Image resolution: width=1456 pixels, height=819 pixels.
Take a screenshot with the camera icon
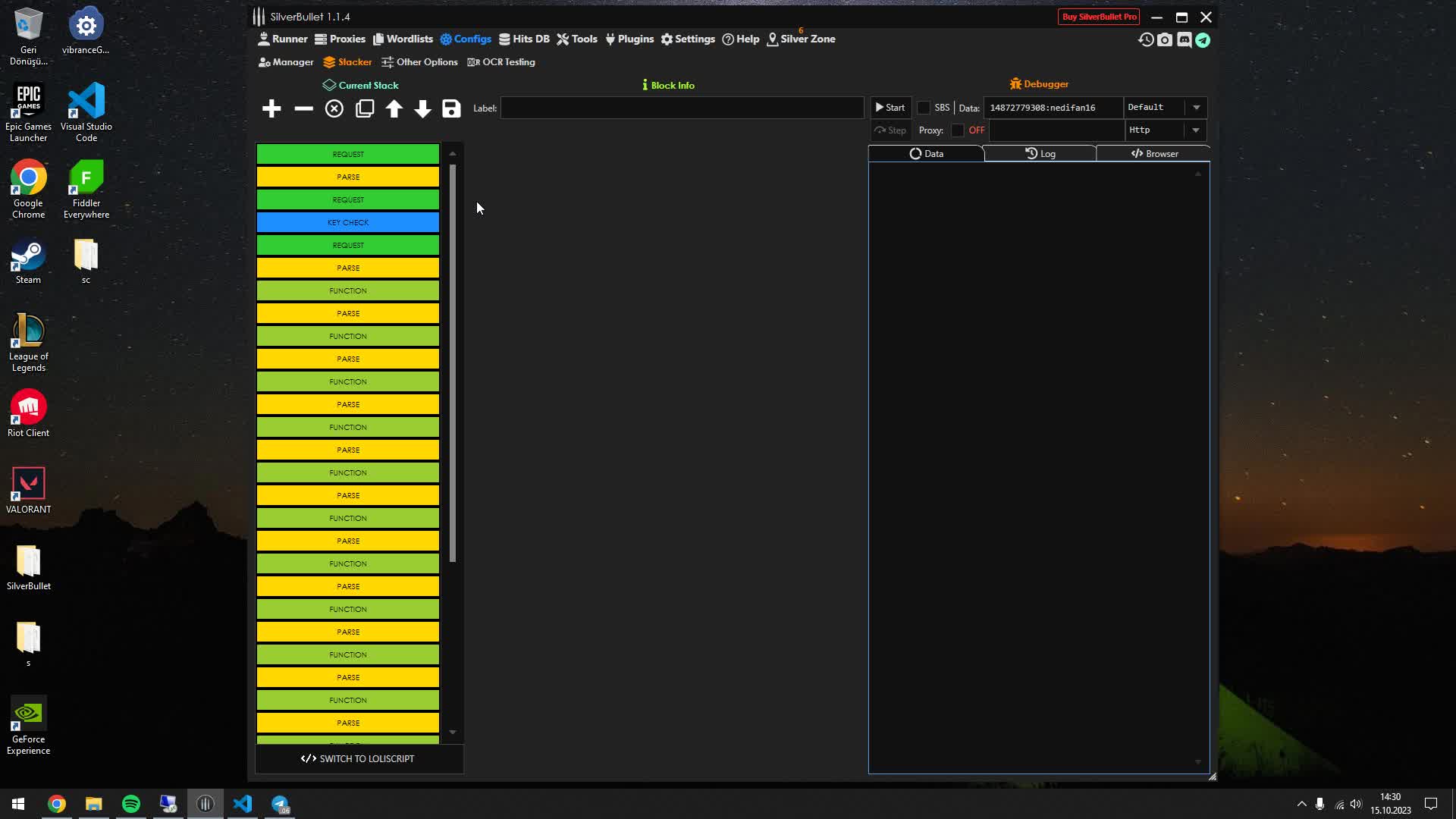tap(1165, 39)
